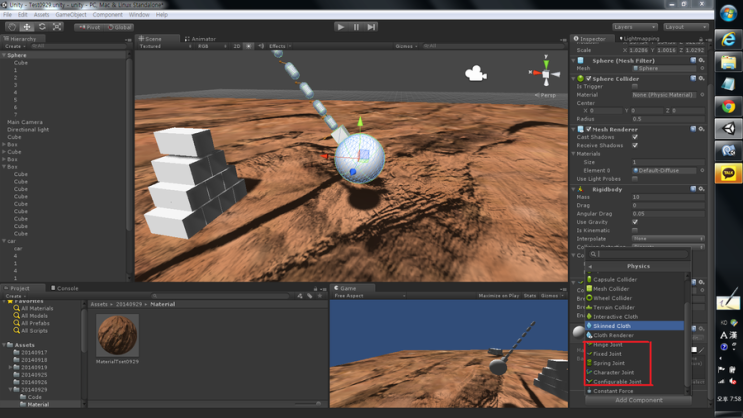The height and width of the screenshot is (418, 743).
Task: Click the Mass value field
Action: [x=668, y=197]
